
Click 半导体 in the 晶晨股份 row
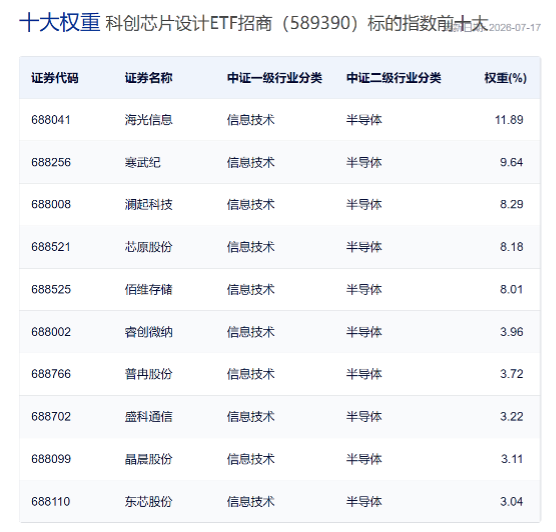[x=364, y=459]
